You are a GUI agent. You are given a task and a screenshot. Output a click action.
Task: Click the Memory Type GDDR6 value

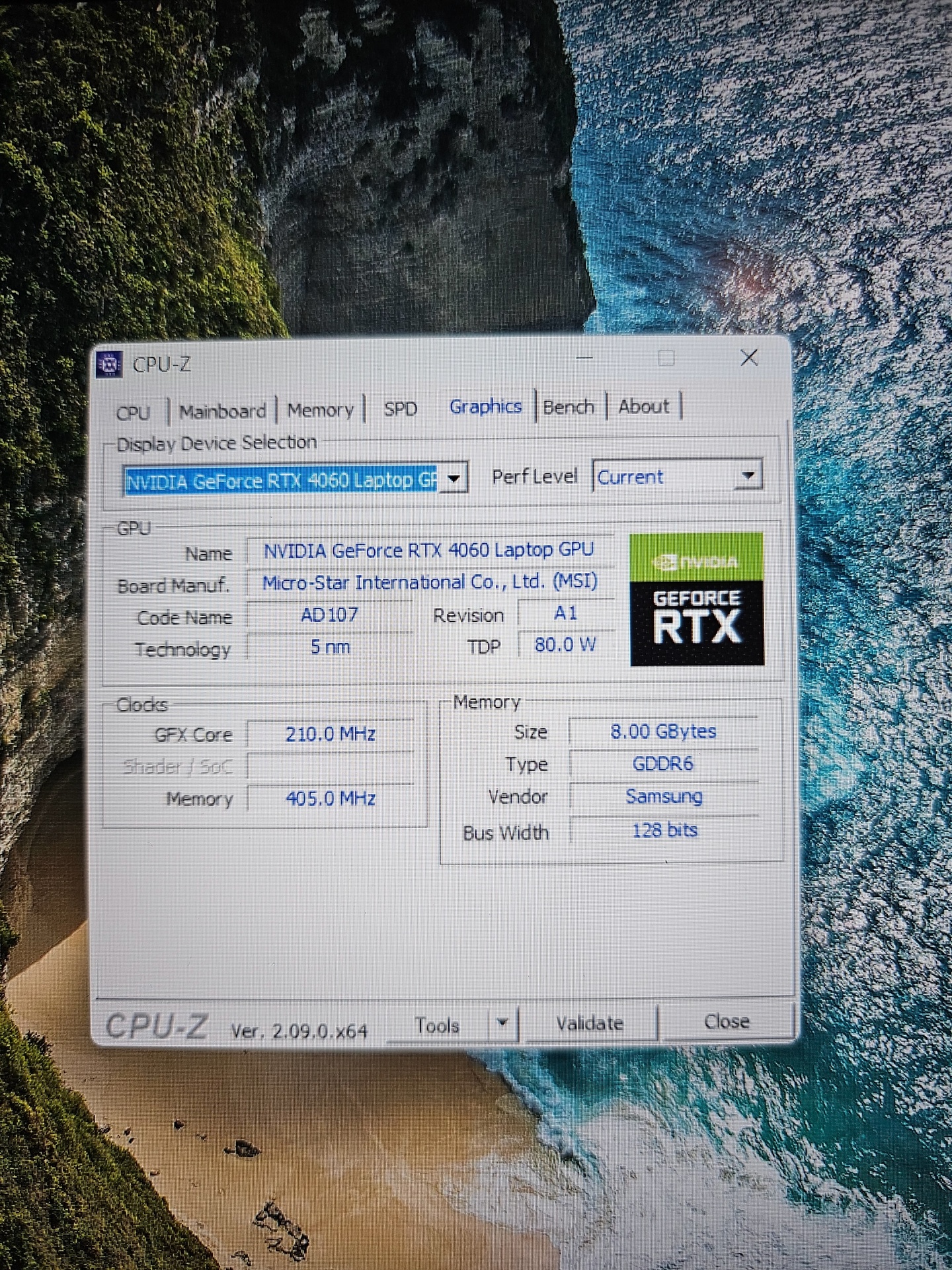point(663,764)
